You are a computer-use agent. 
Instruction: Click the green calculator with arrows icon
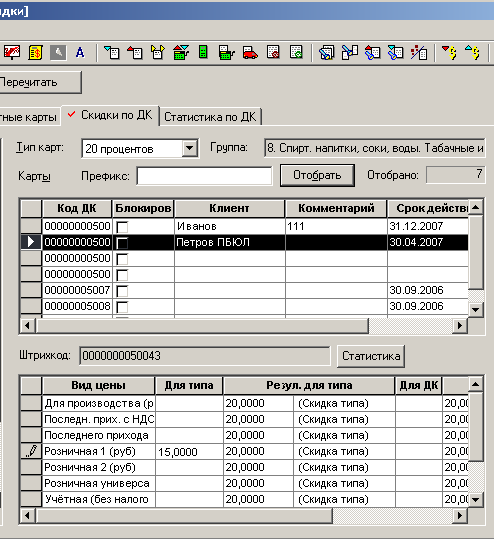click(x=181, y=53)
